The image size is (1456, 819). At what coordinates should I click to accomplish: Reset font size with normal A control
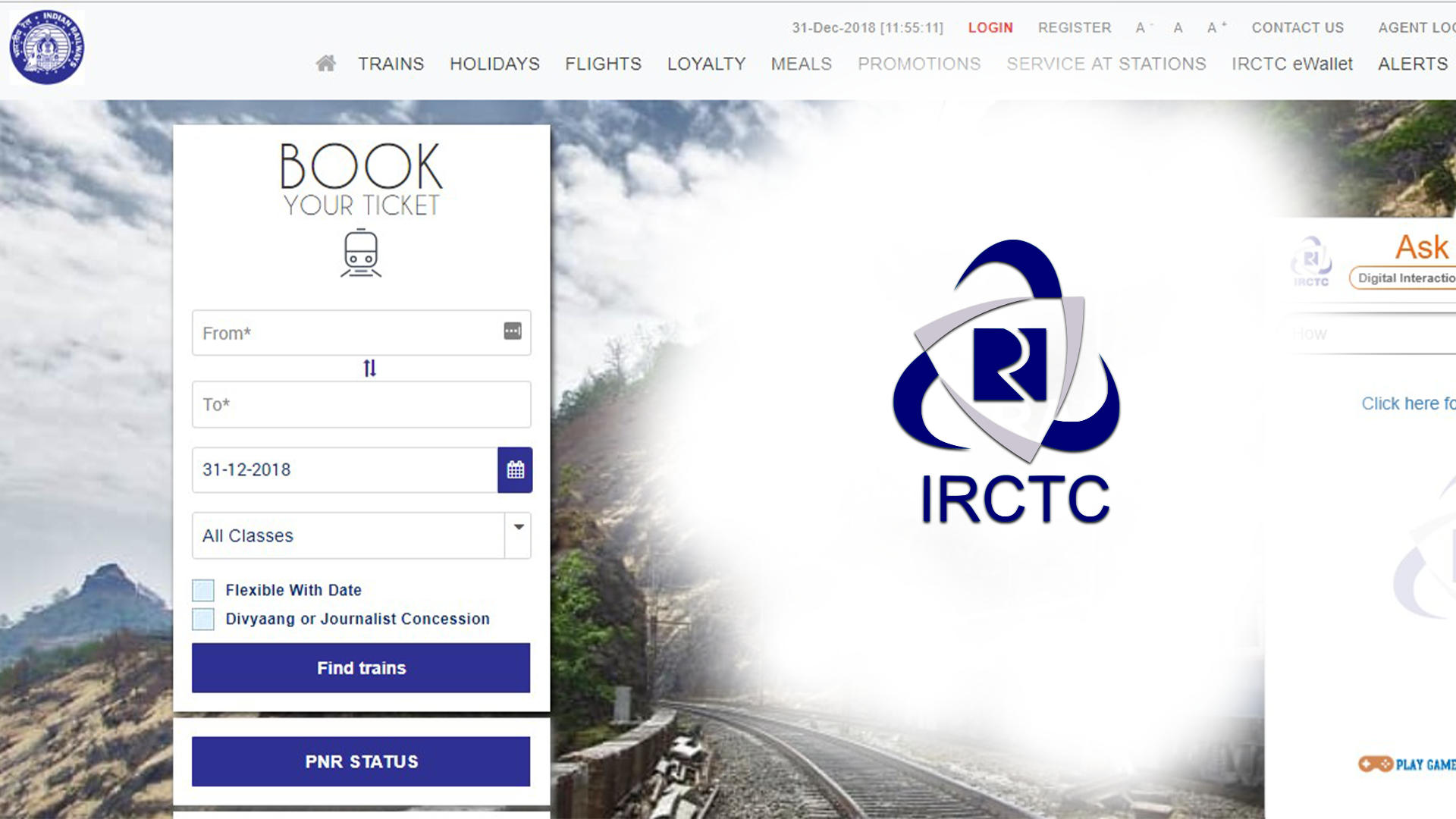[1178, 28]
